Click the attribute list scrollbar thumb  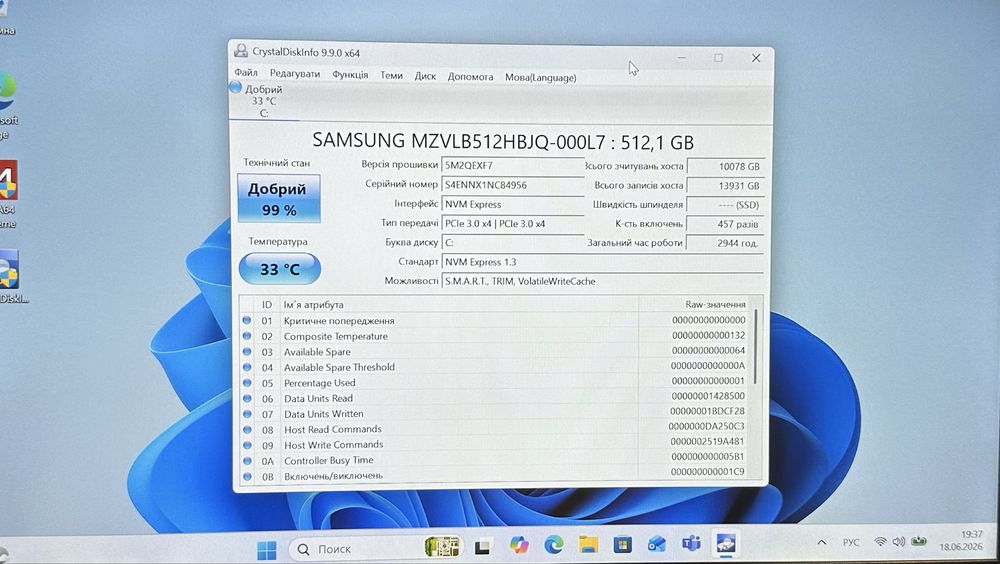[x=756, y=346]
